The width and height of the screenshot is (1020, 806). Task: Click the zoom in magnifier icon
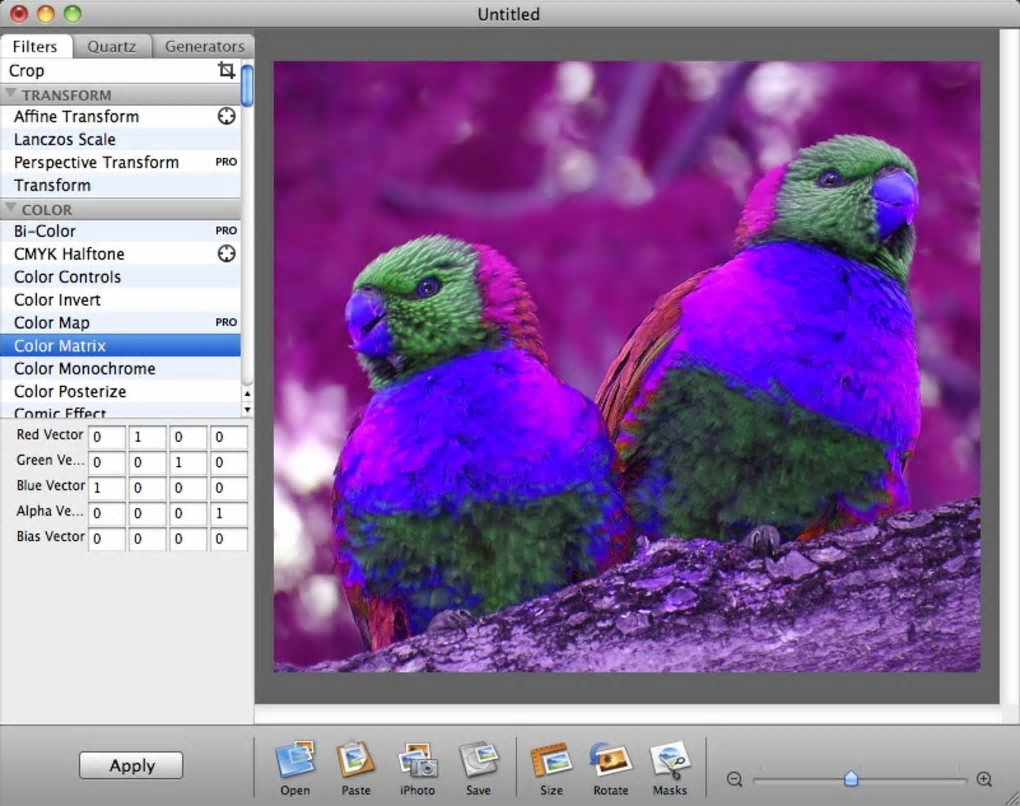click(984, 780)
